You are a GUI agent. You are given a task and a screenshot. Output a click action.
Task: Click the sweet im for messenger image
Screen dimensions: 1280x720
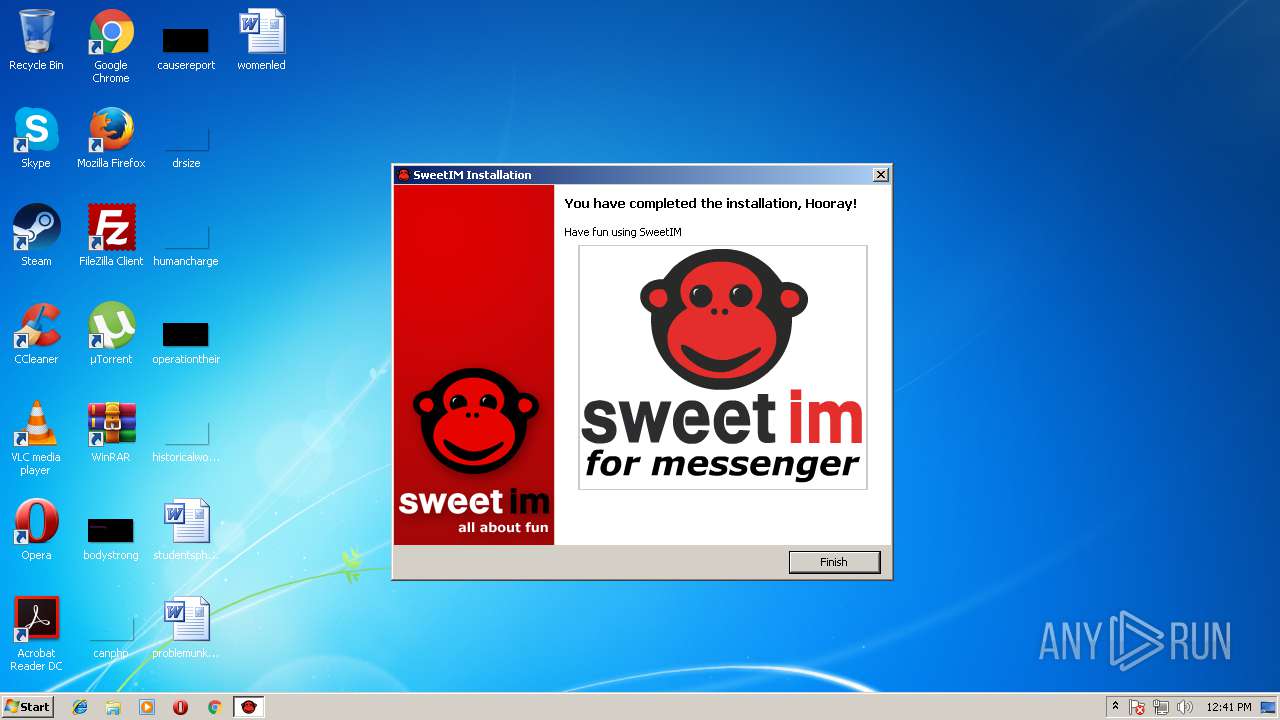723,367
